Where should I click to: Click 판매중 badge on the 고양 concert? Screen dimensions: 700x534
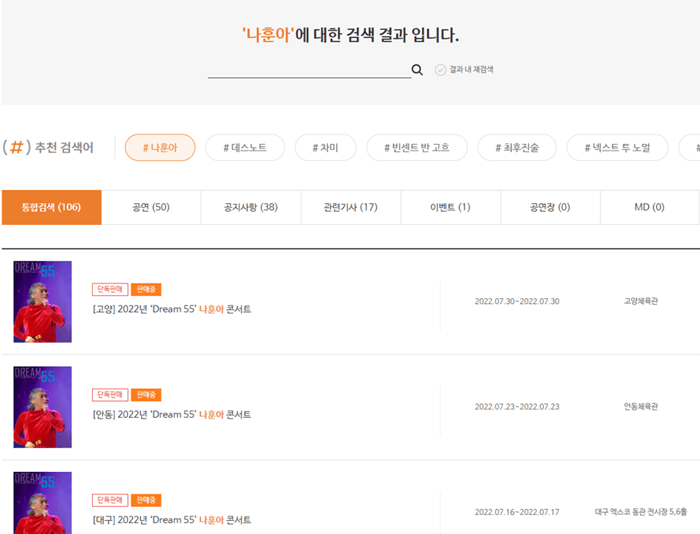(x=146, y=289)
